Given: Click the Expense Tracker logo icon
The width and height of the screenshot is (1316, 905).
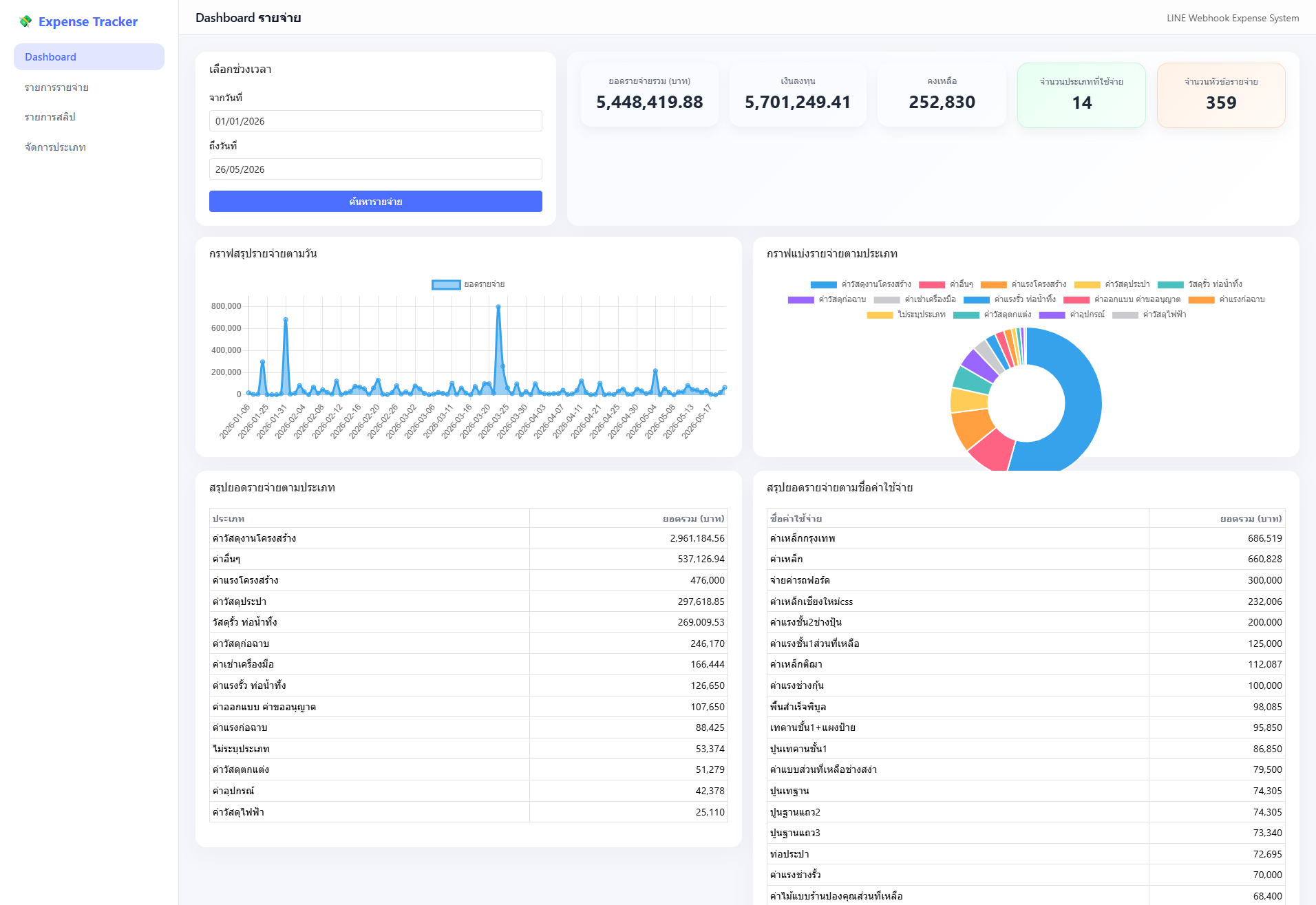Looking at the screenshot, I should [25, 21].
